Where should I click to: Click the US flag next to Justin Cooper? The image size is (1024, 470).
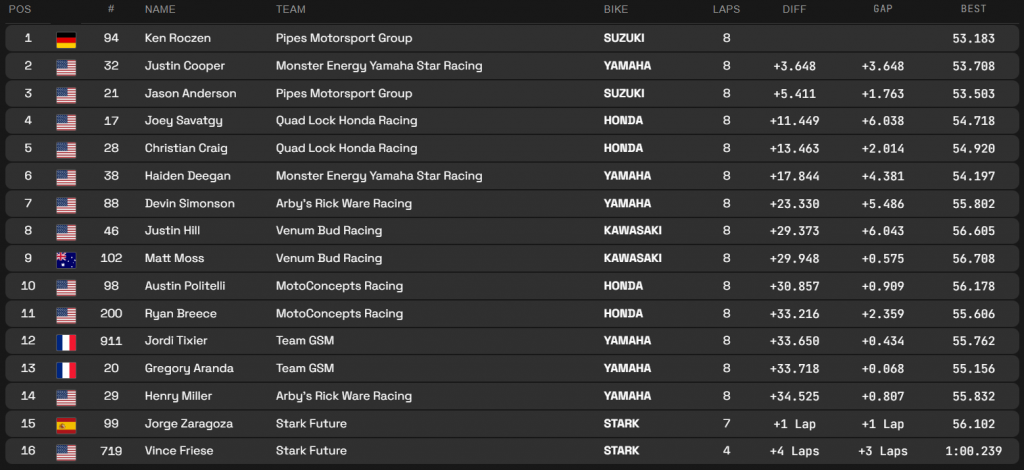66,66
